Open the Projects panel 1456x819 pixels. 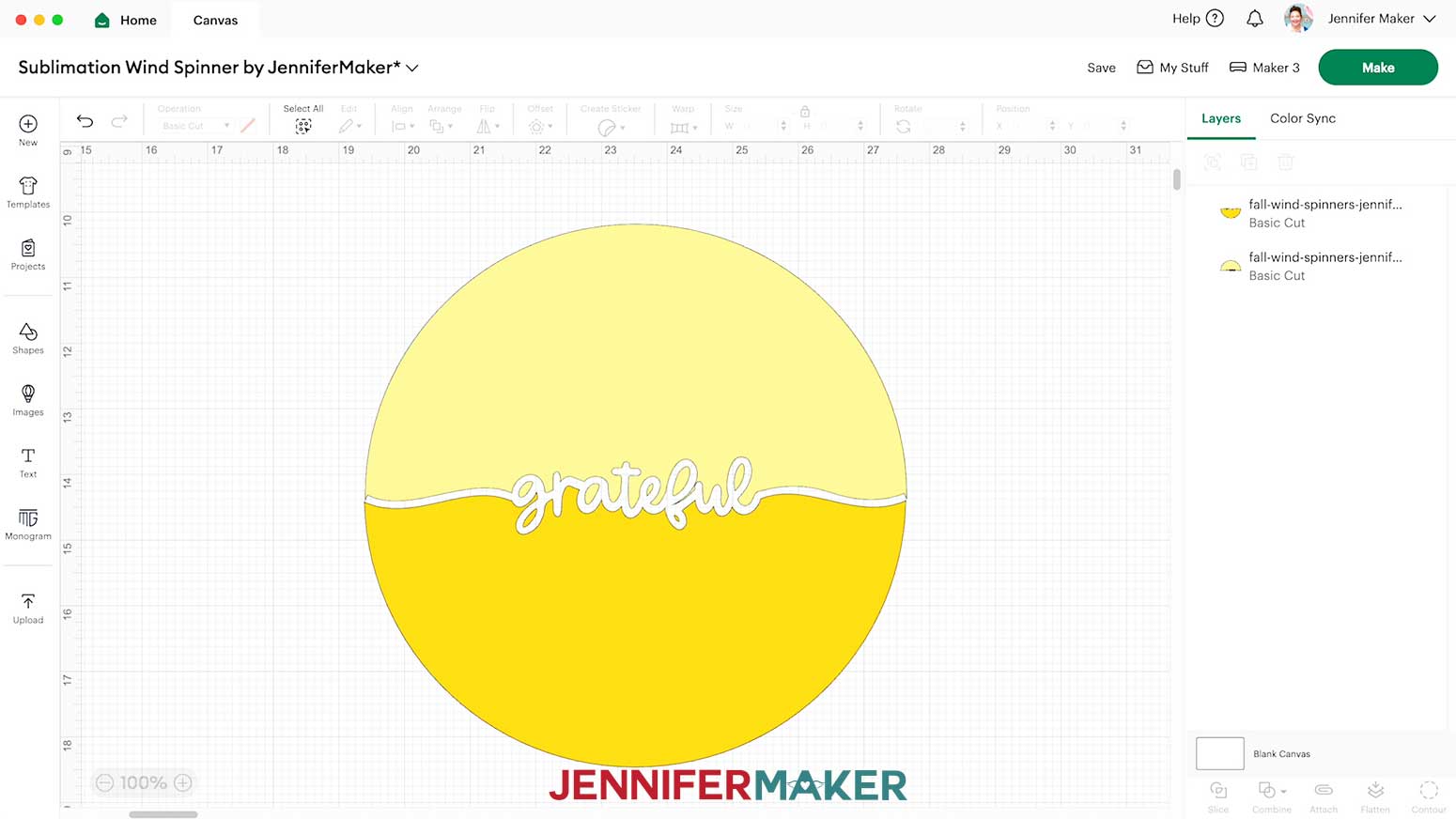pyautogui.click(x=28, y=255)
